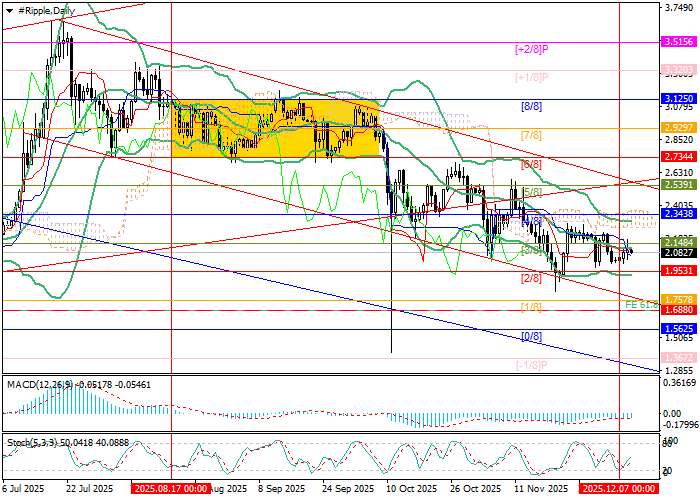
Task: Select the 2.3438 blue price tag
Action: click(679, 214)
